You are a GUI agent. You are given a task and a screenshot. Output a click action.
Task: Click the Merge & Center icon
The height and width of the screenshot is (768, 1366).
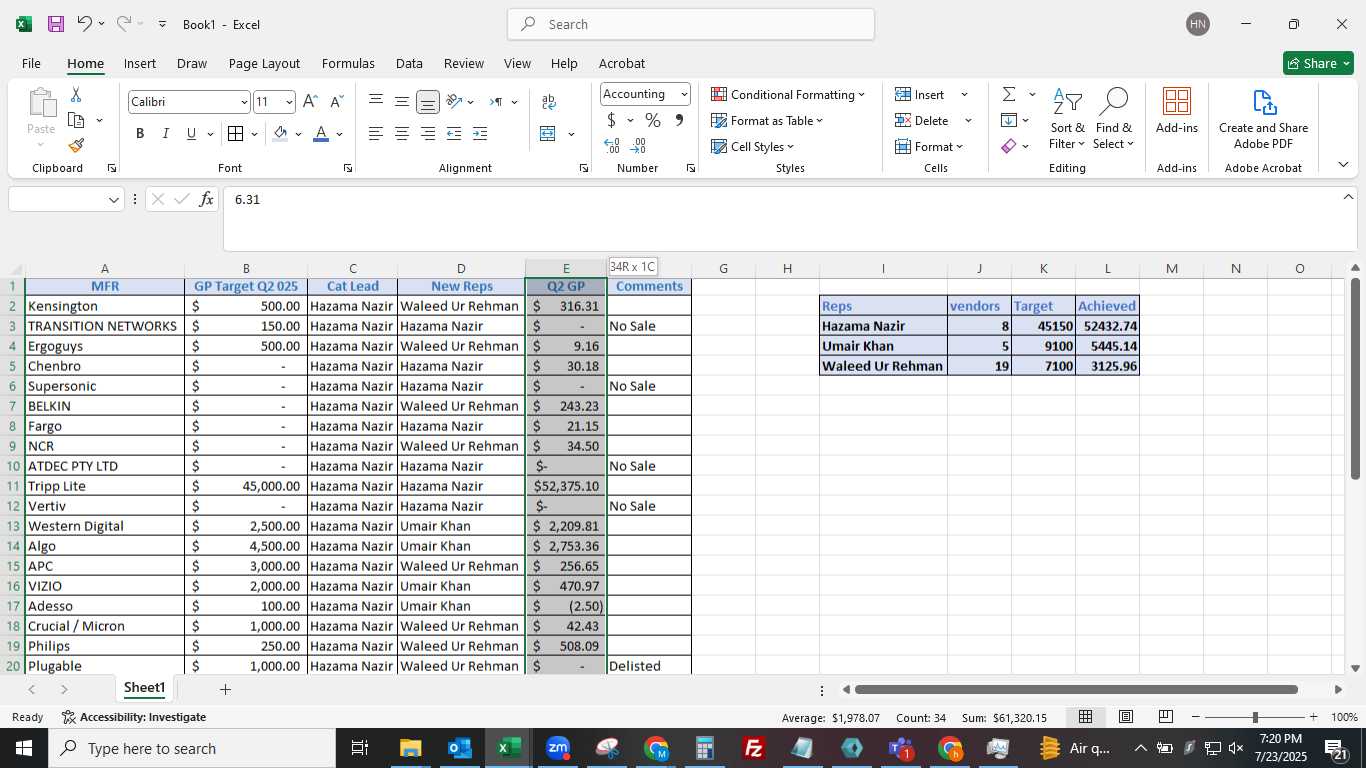548,134
